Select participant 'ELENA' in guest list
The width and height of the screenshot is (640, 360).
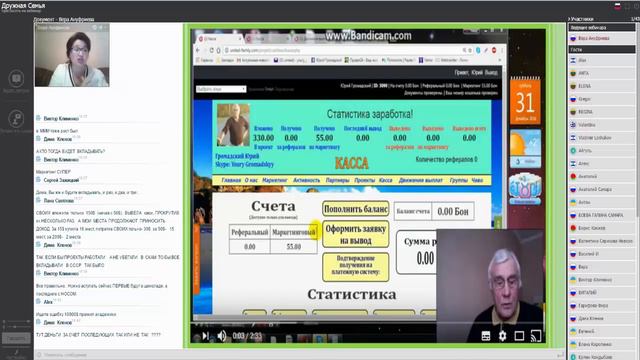coord(602,86)
